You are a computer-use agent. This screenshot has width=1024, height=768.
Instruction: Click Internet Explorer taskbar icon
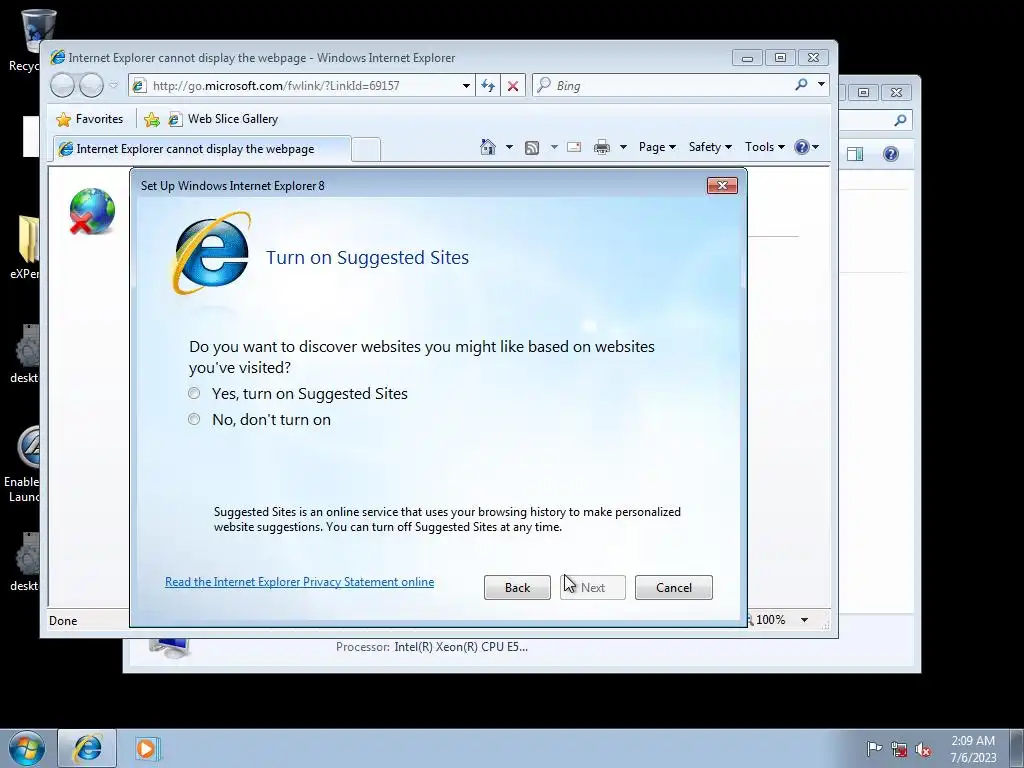point(87,748)
